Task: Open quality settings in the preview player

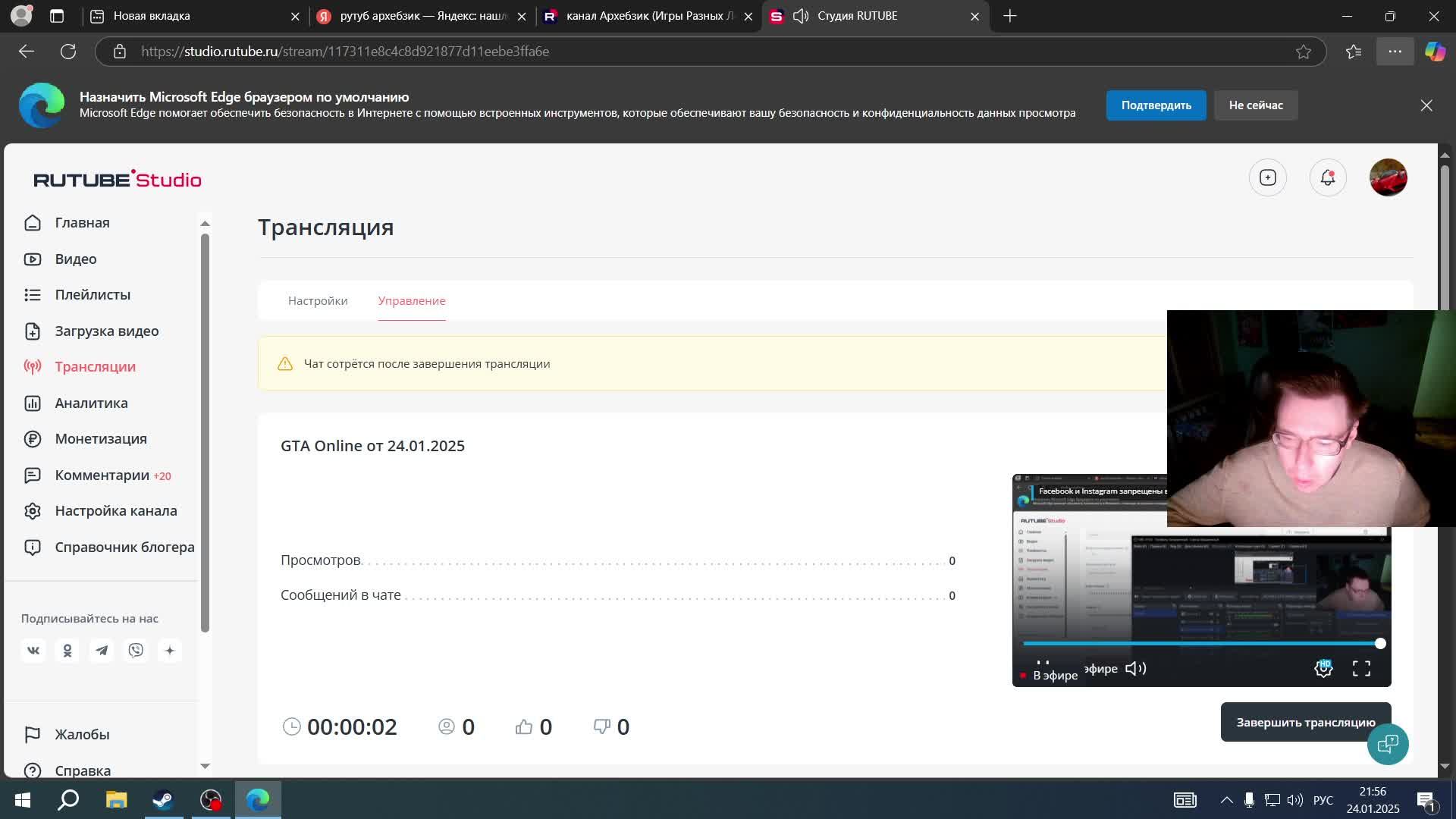Action: click(1323, 668)
